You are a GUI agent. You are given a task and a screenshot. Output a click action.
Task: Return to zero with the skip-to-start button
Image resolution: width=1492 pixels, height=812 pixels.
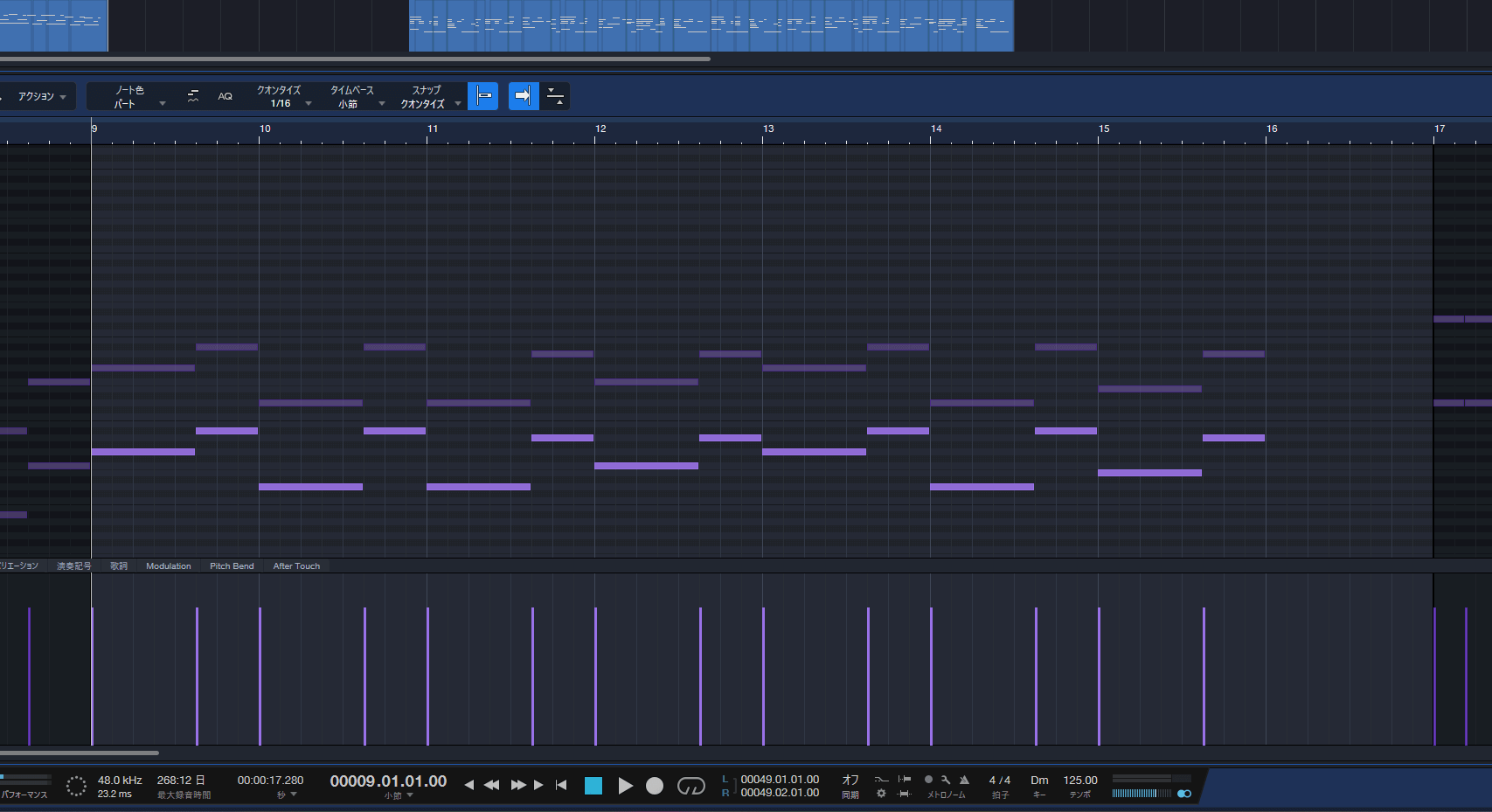pyautogui.click(x=561, y=786)
